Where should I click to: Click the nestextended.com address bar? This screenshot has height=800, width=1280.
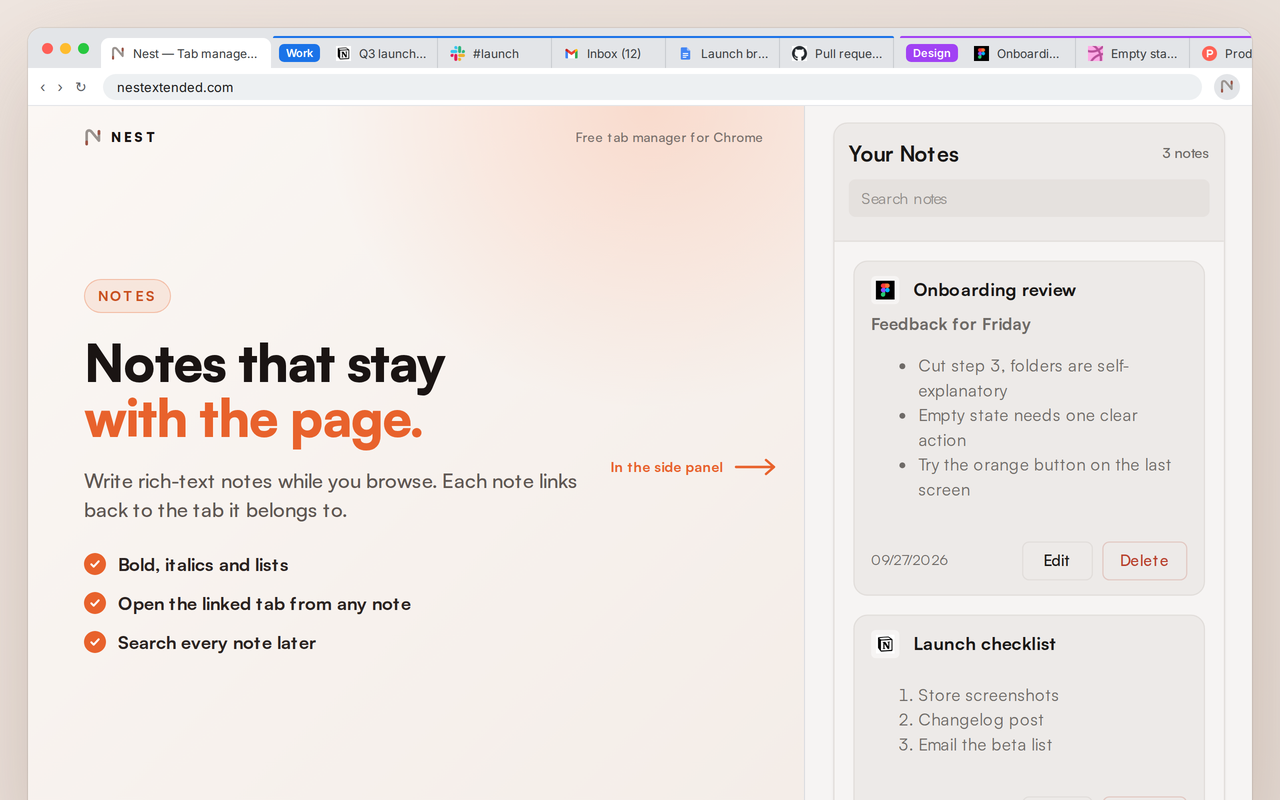(652, 87)
